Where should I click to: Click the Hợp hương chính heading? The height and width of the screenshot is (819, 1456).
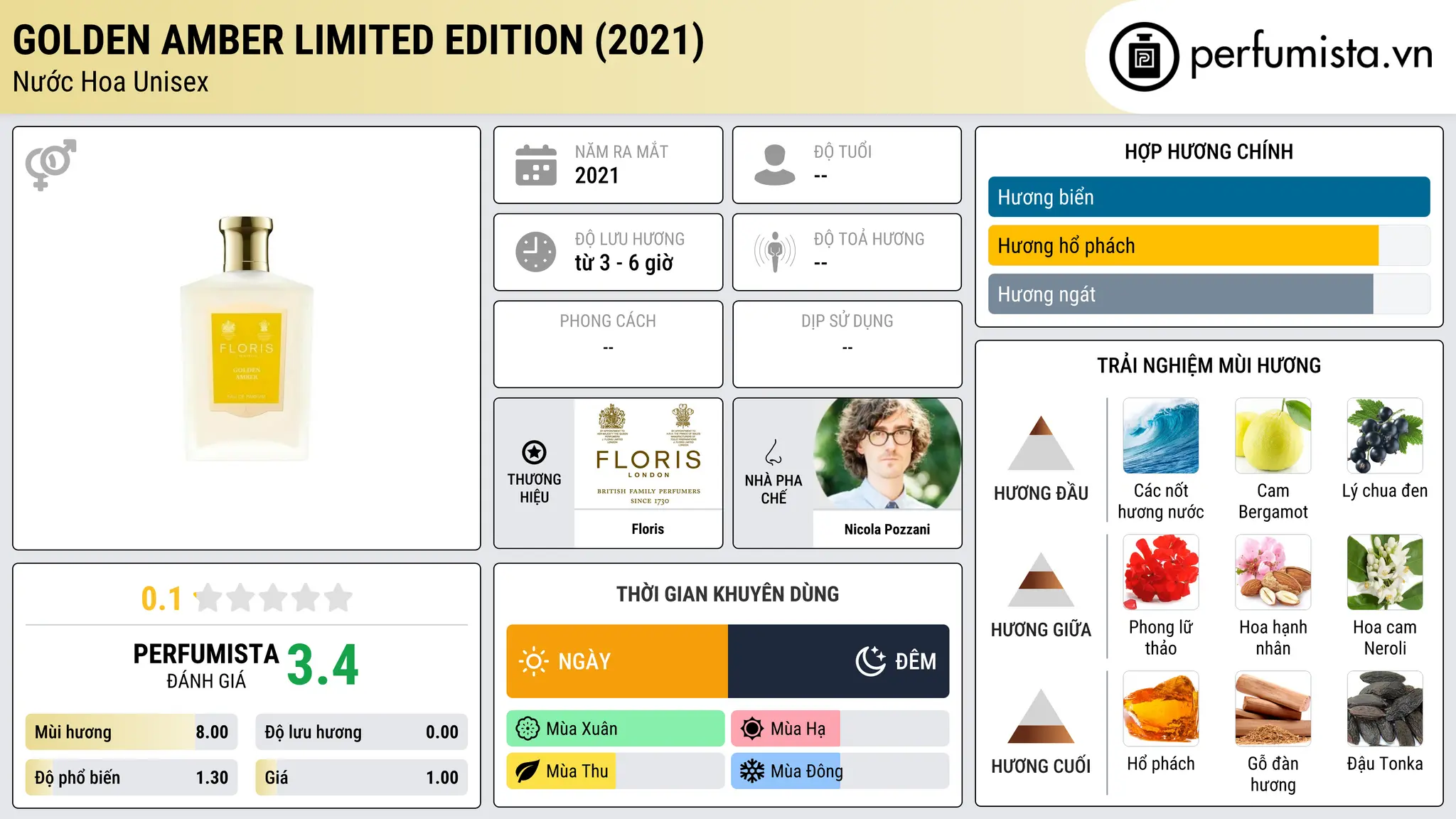(x=1209, y=151)
